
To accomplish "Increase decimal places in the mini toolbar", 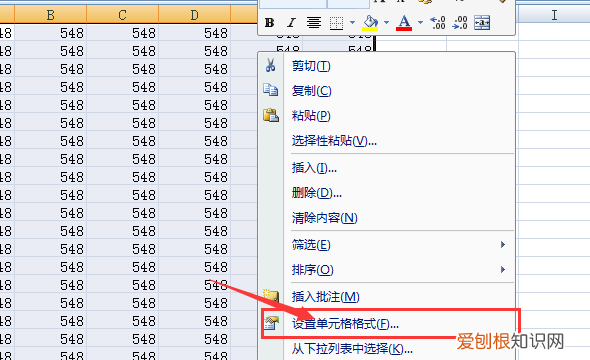I will point(438,23).
